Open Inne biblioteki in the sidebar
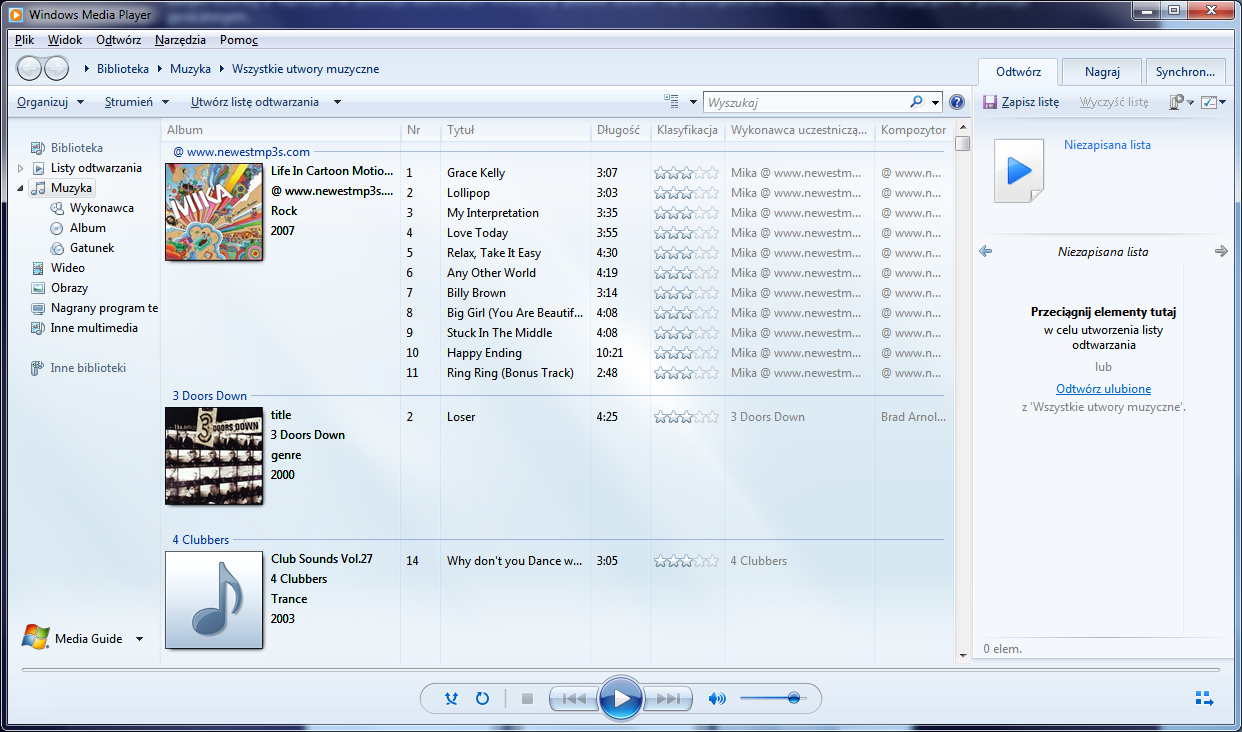The image size is (1242, 732). tap(88, 368)
